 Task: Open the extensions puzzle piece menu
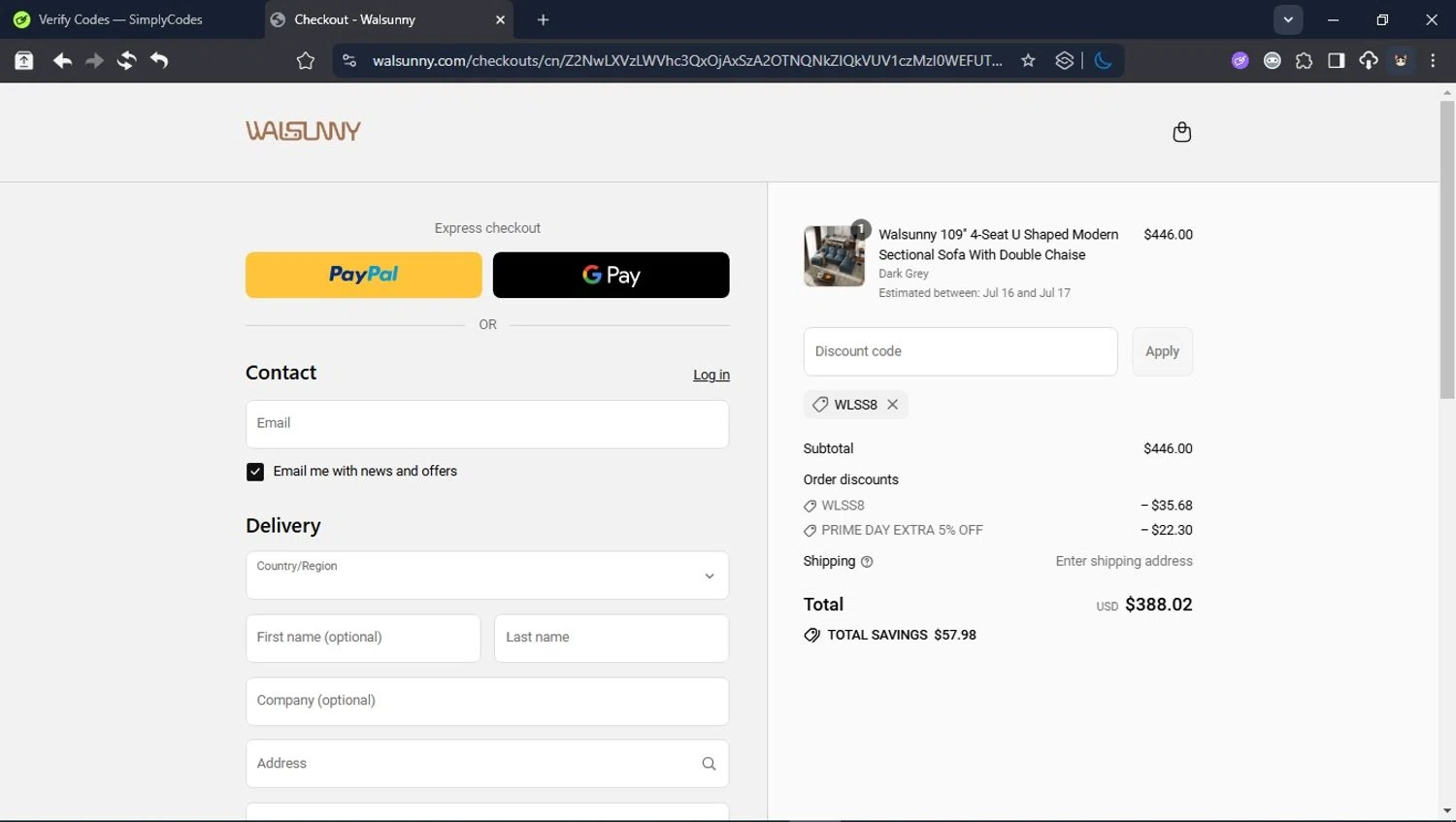[1304, 60]
